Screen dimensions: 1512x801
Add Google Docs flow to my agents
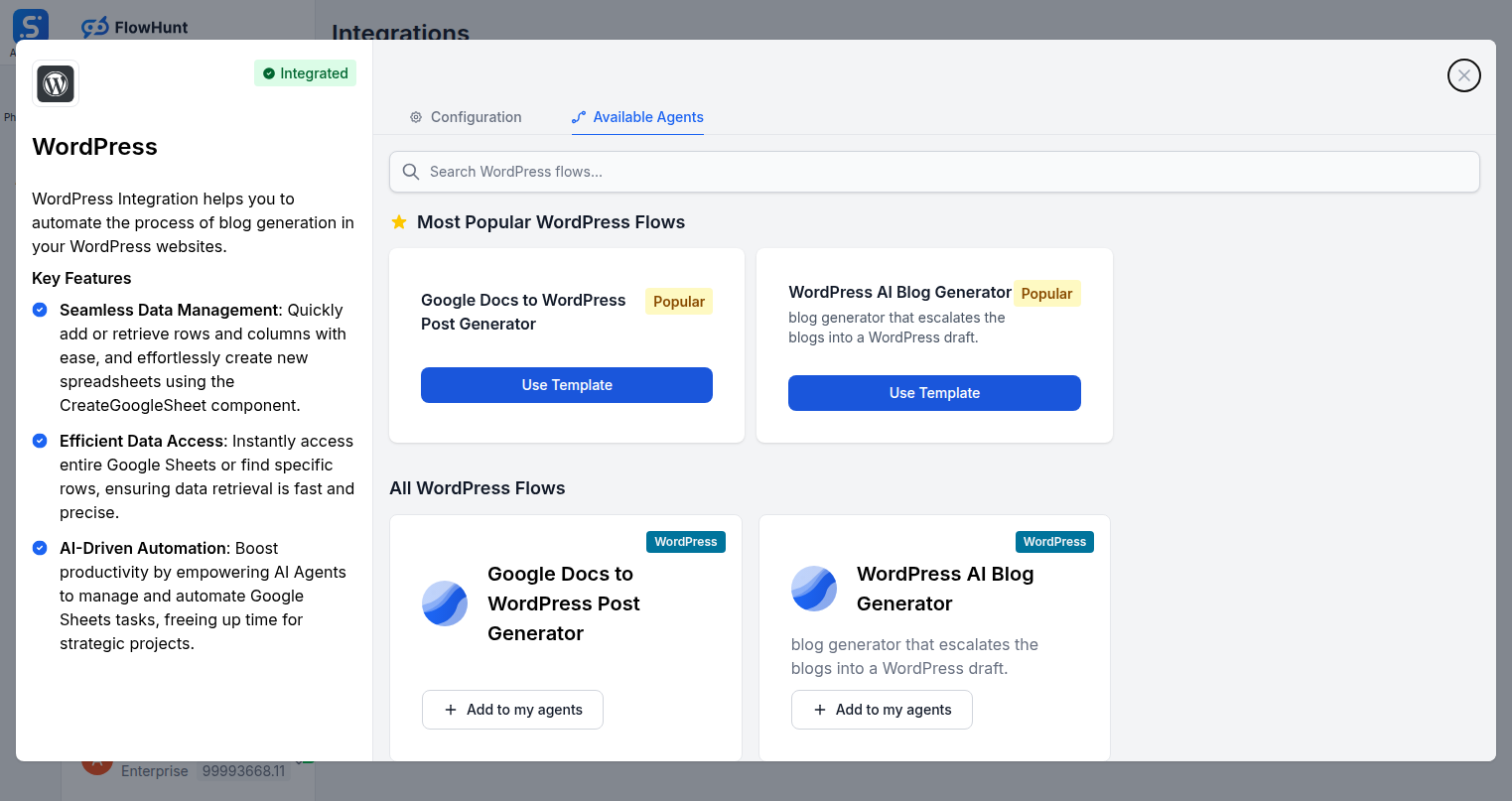point(512,710)
